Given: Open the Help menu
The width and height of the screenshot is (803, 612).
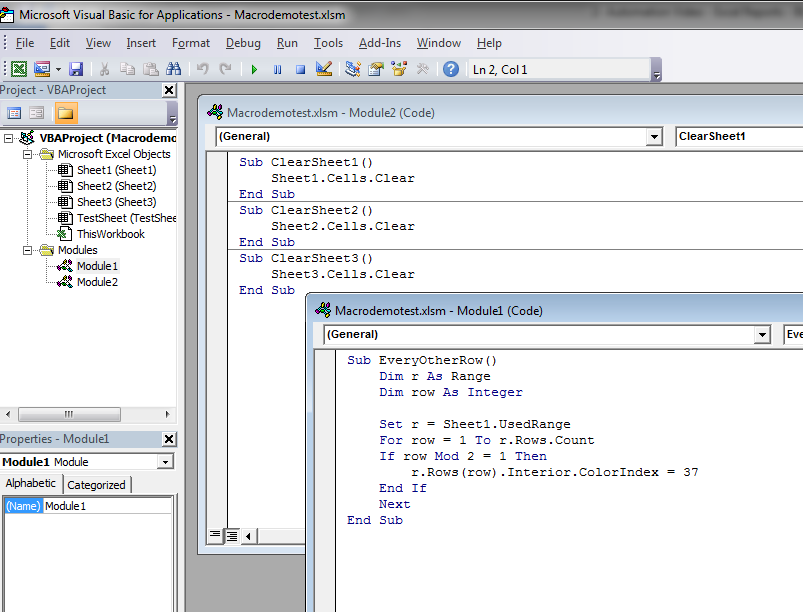Looking at the screenshot, I should click(489, 43).
